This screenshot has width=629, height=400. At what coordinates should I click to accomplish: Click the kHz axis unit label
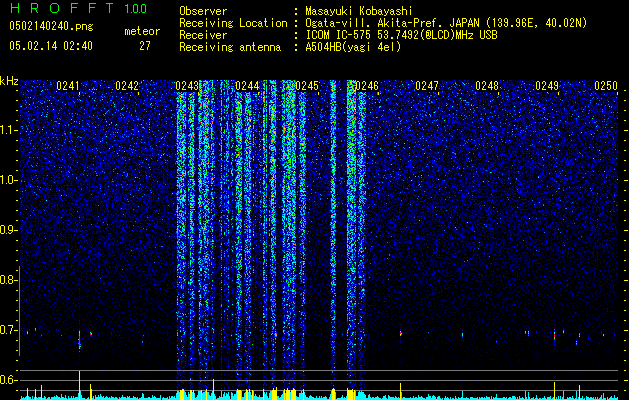coord(9,81)
